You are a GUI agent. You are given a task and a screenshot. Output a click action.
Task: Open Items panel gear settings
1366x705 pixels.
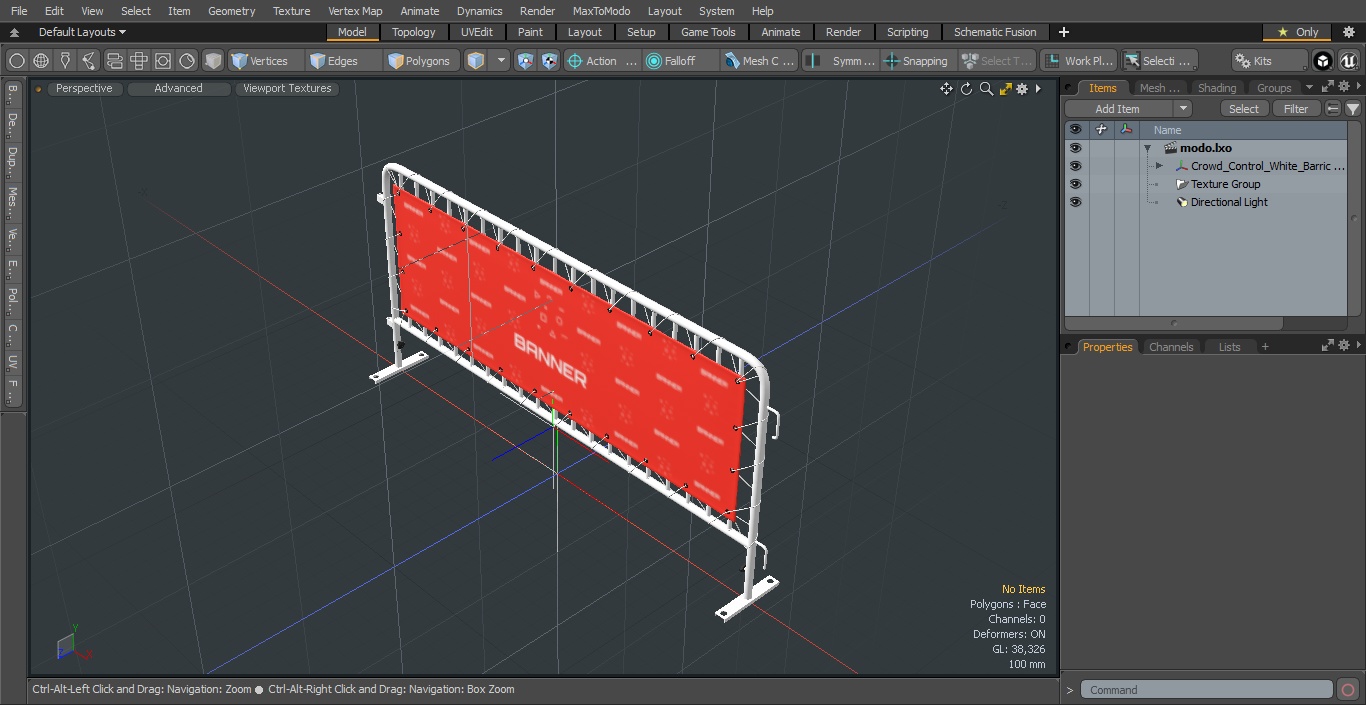(1344, 87)
